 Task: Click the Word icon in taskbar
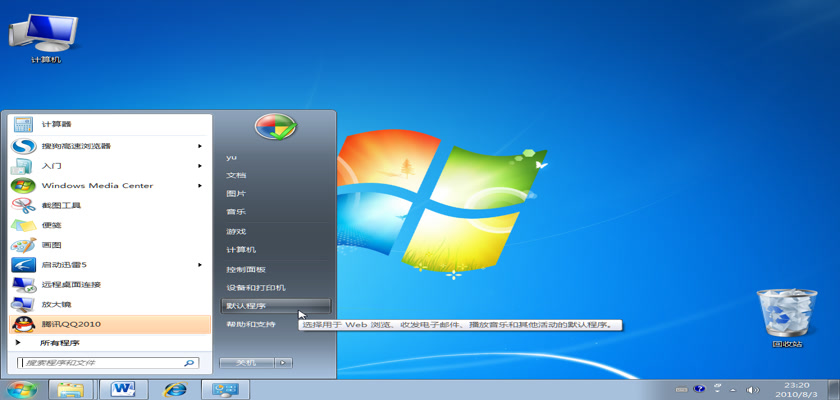click(124, 388)
